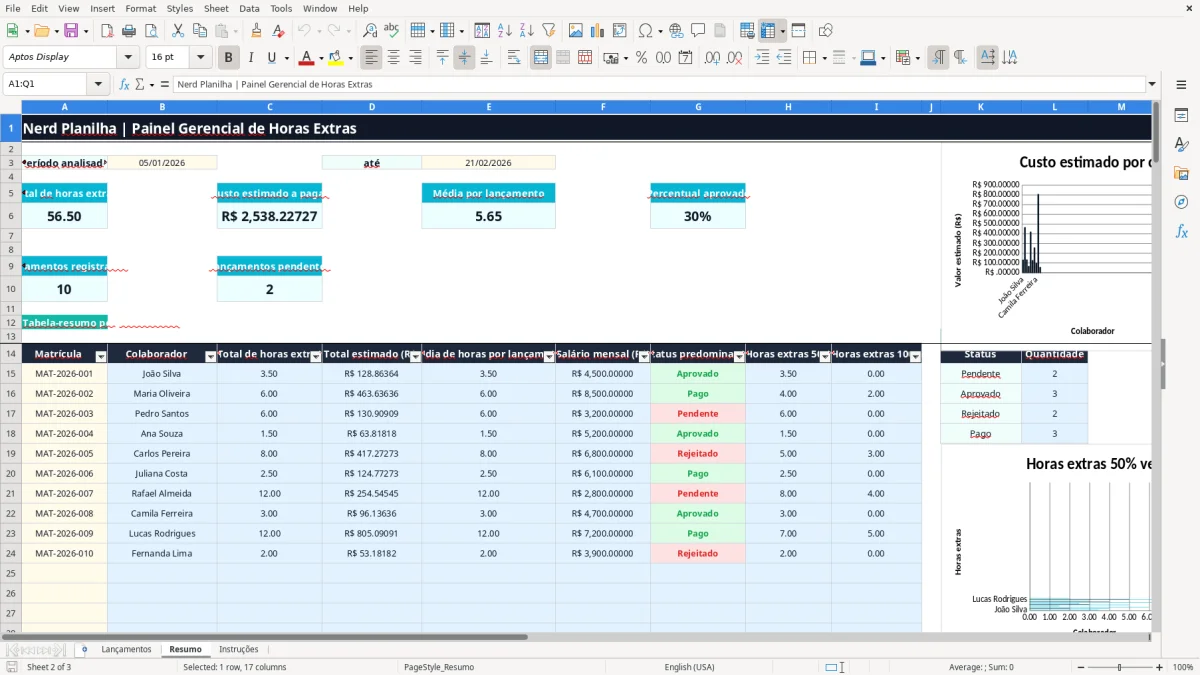This screenshot has height=675, width=1200.
Task: Click the AutoFilter funnel icon
Action: [548, 31]
